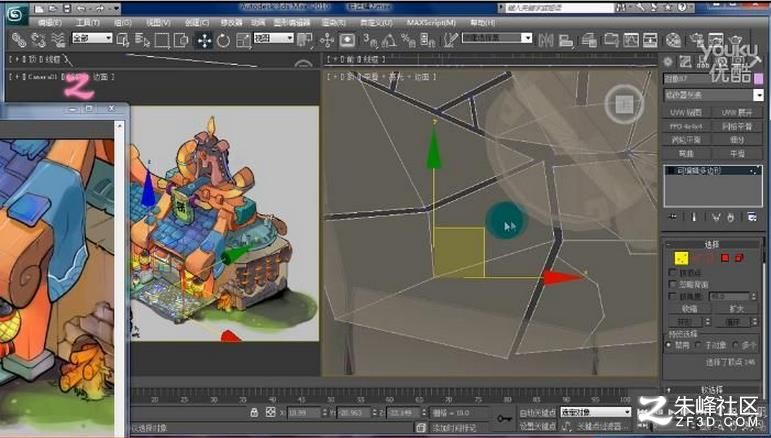This screenshot has height=438, width=771.
Task: Open the Views menu
Action: click(158, 23)
